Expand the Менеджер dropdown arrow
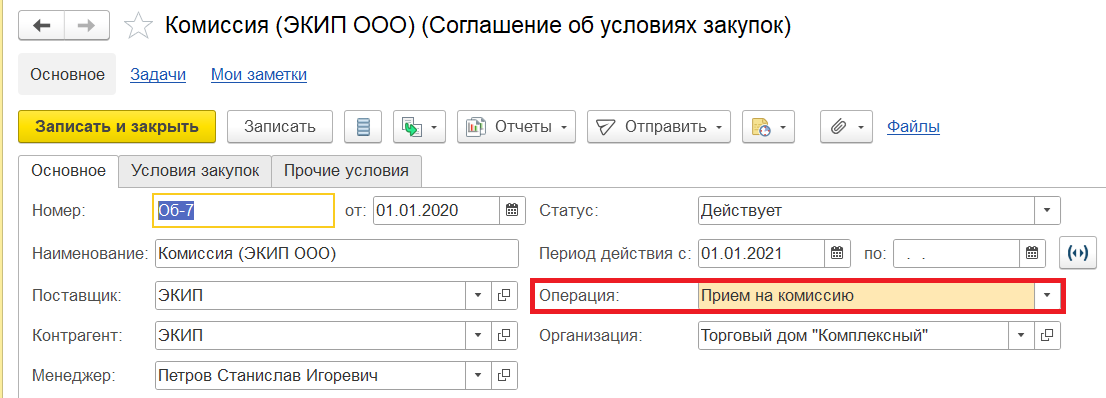 [478, 375]
